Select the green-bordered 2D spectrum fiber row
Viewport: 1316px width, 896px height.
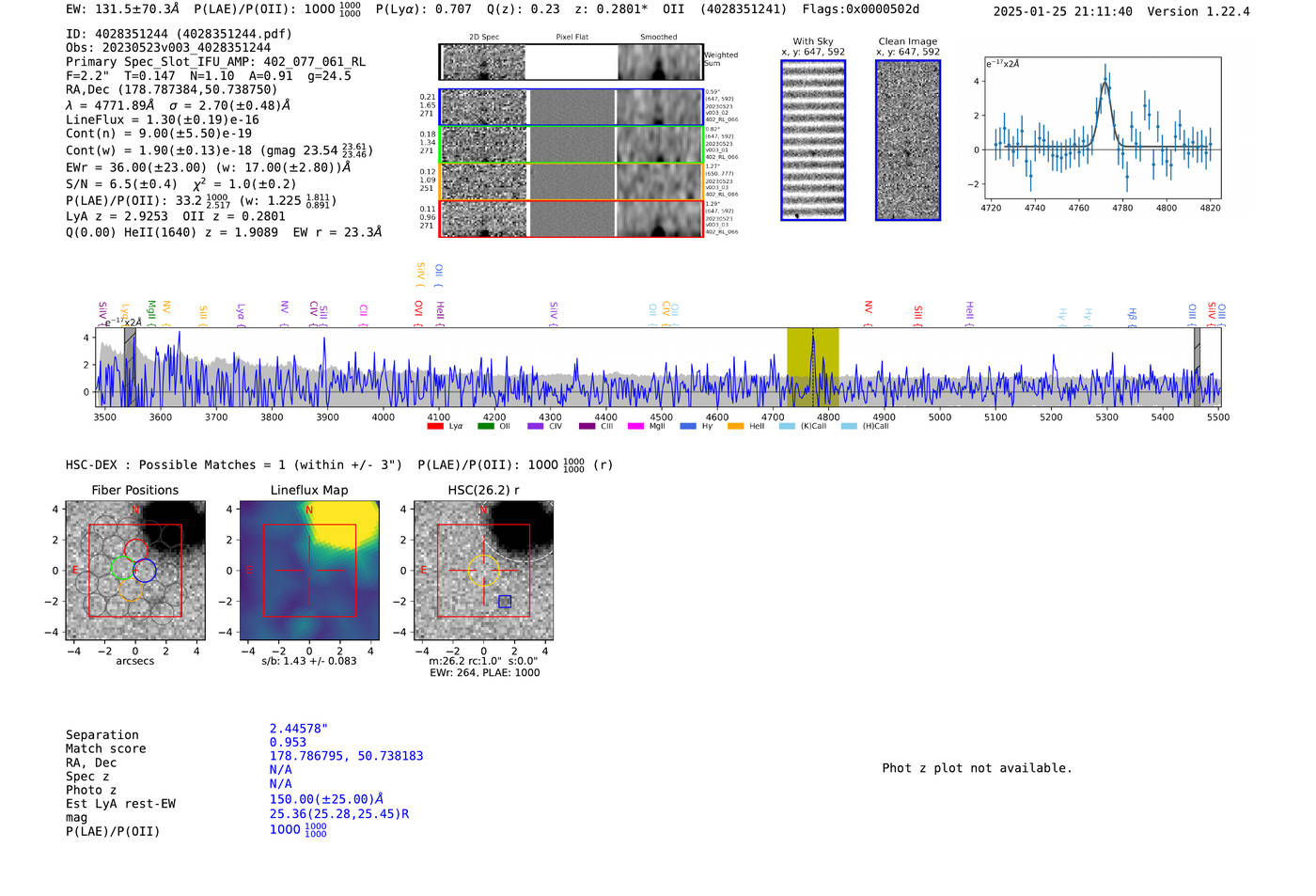(x=571, y=145)
